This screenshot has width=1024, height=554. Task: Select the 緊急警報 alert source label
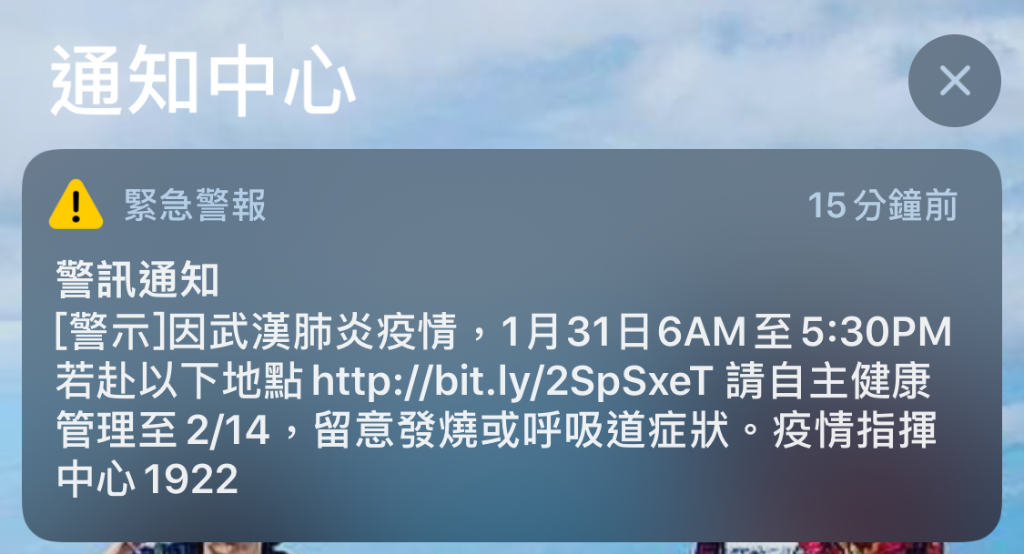(x=195, y=205)
